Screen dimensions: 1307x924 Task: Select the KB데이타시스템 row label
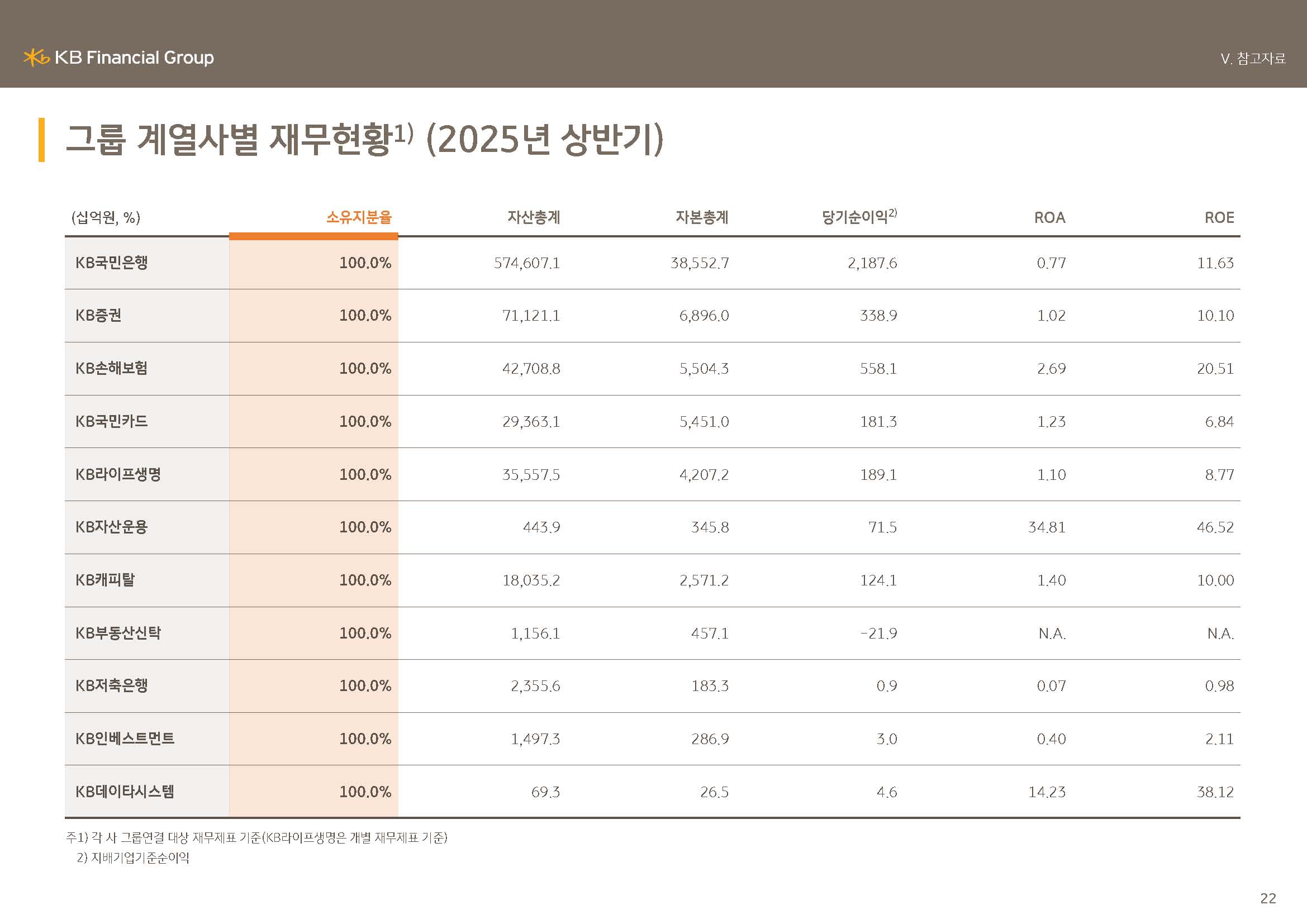(x=125, y=792)
